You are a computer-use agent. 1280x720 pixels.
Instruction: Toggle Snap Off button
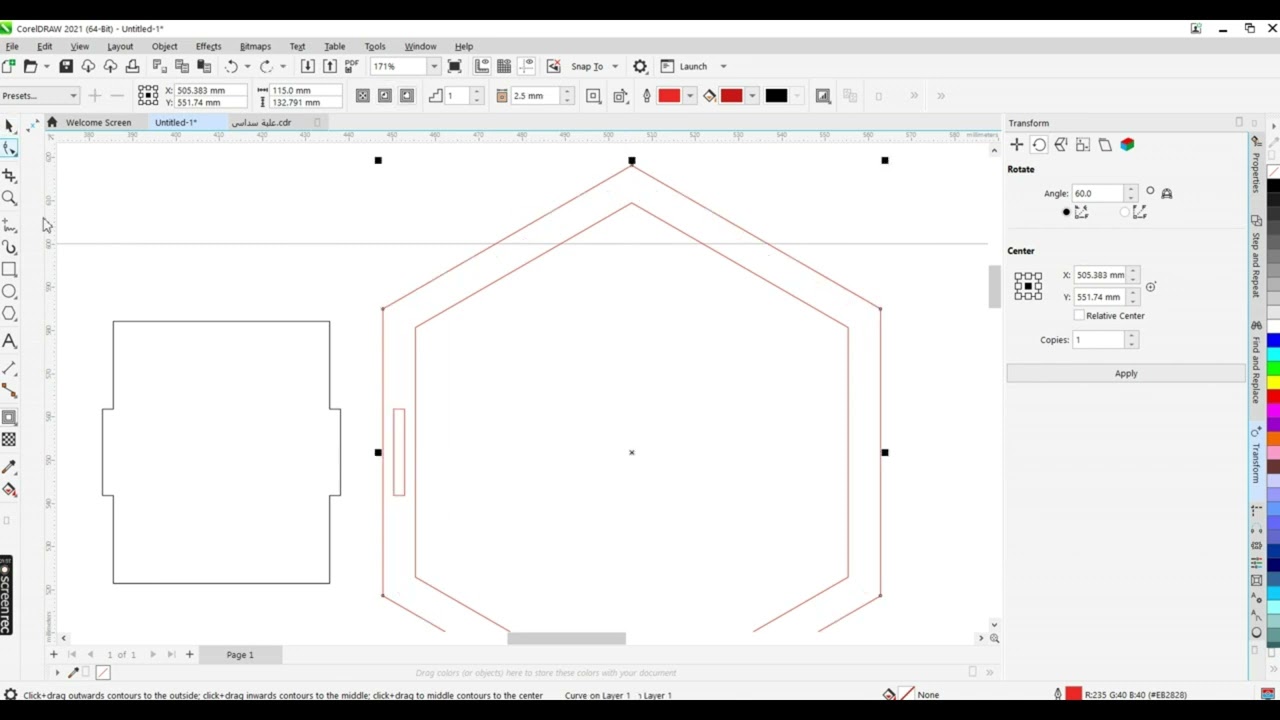pyautogui.click(x=553, y=66)
